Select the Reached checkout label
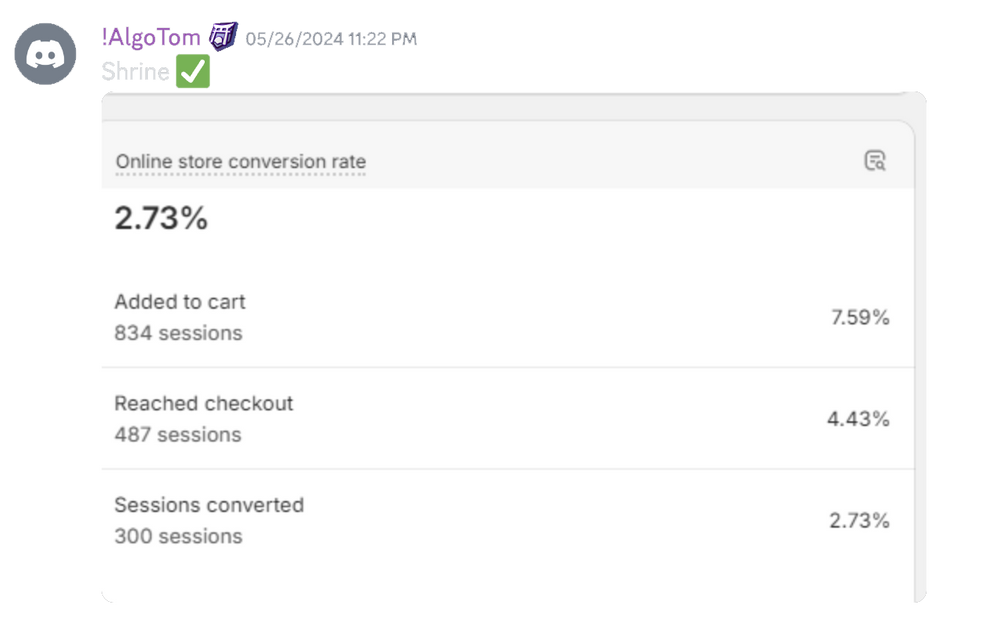1000x630 pixels. point(204,404)
